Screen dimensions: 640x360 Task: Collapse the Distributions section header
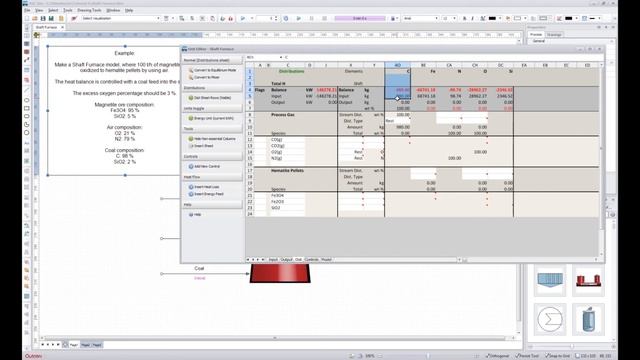click(212, 88)
